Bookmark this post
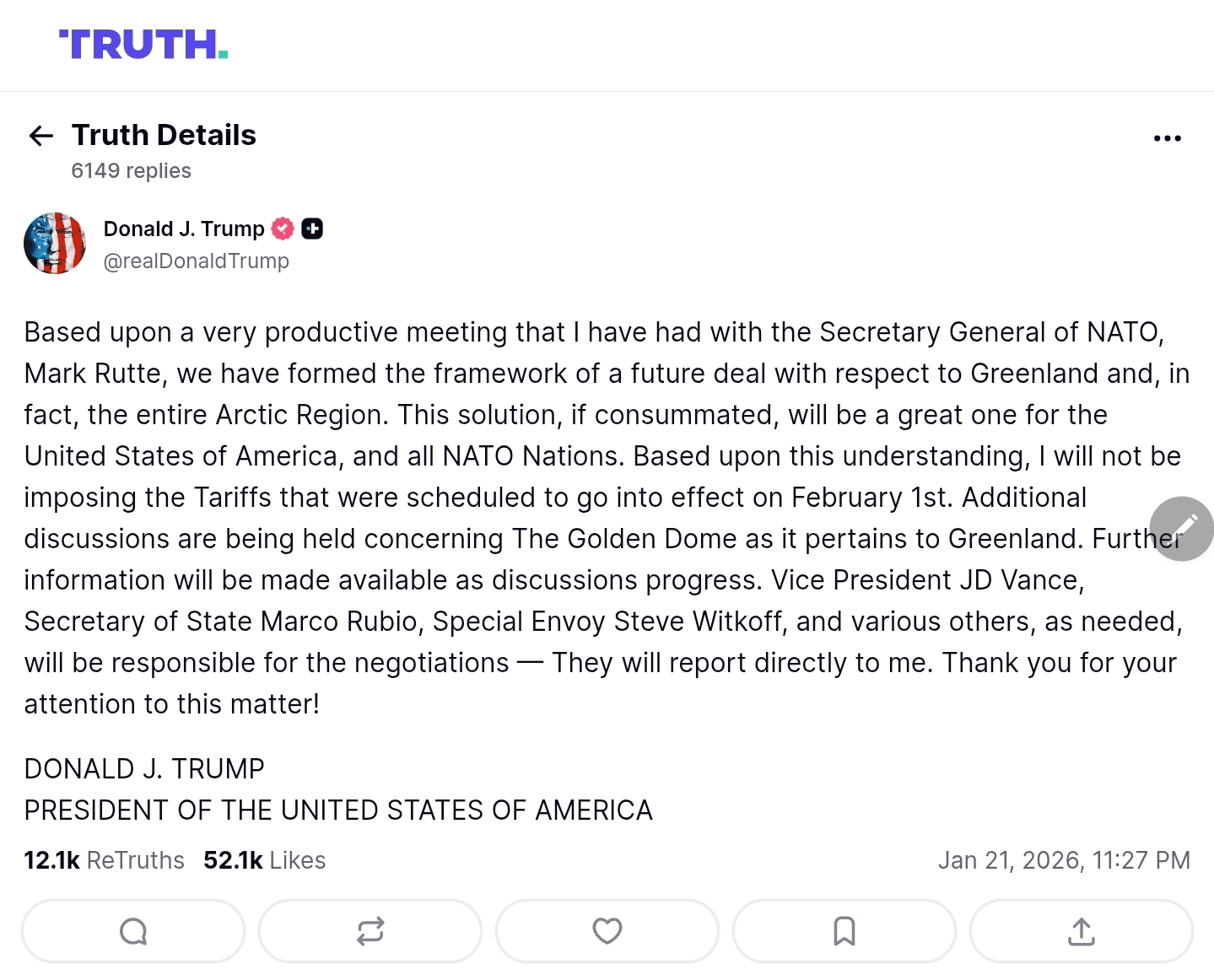Screen dimensions: 1214x980 point(844,931)
